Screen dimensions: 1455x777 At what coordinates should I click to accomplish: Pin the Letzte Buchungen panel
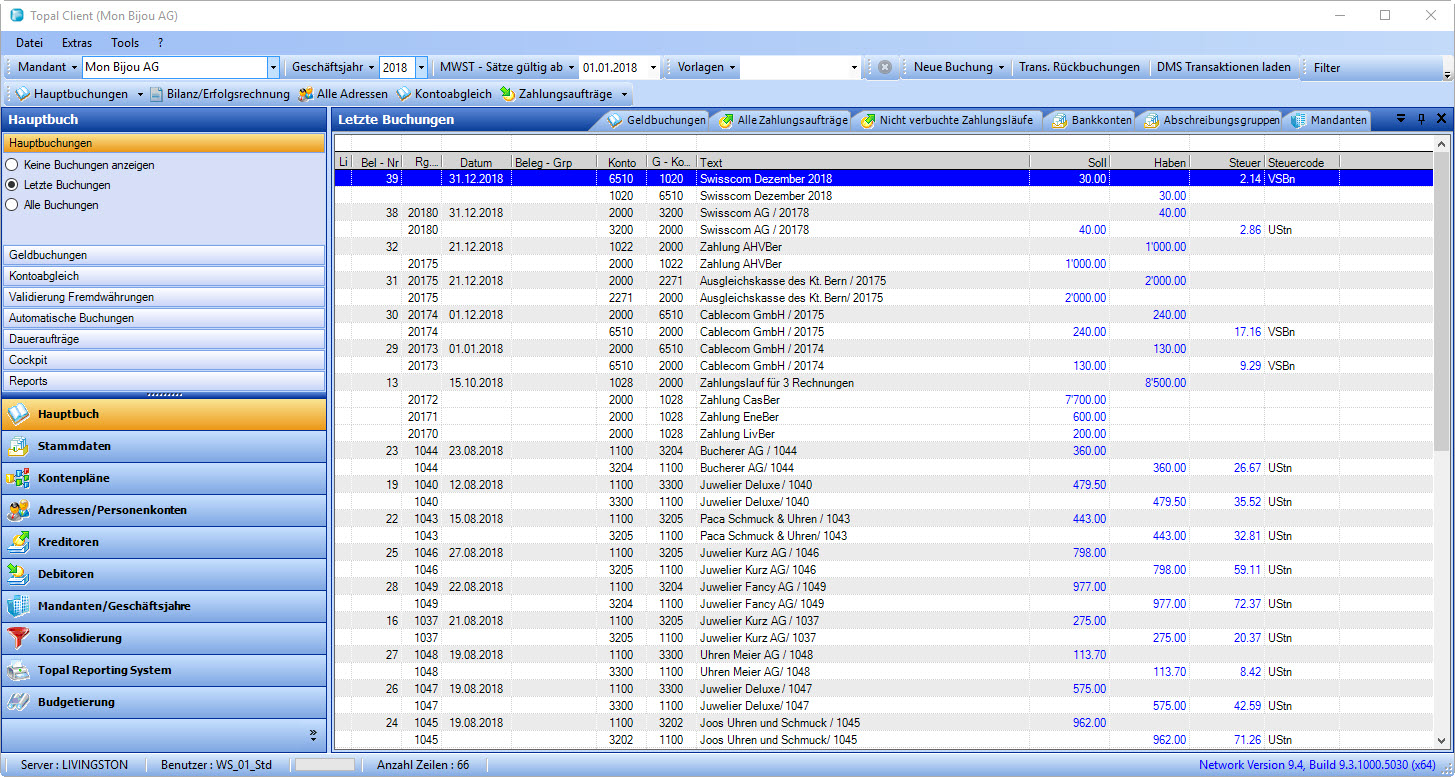1422,119
